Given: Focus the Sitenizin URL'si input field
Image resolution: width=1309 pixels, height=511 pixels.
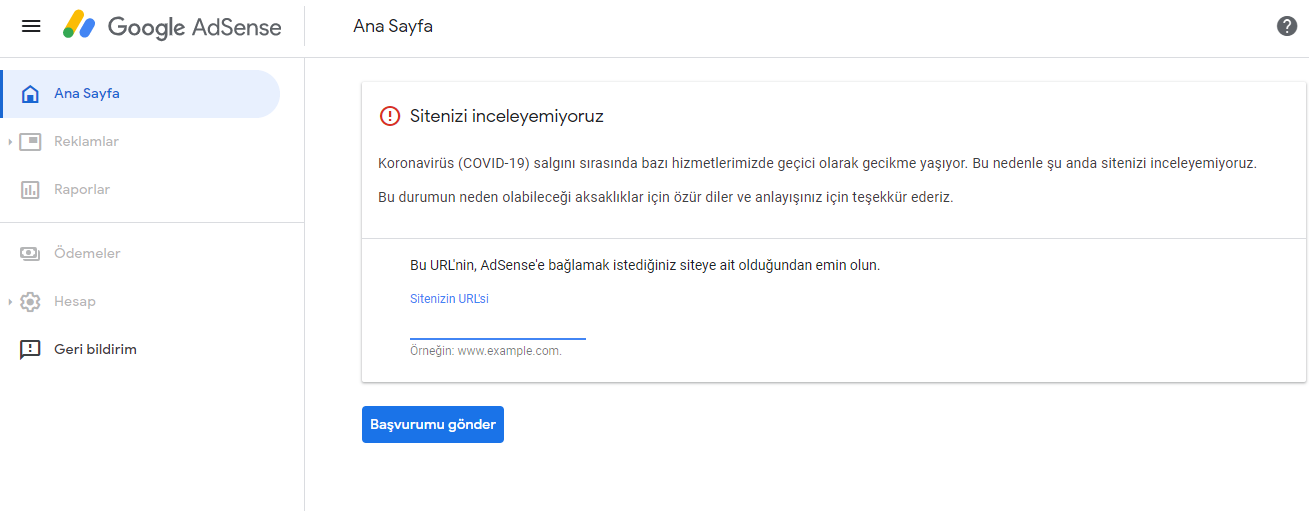Looking at the screenshot, I should click(x=498, y=325).
